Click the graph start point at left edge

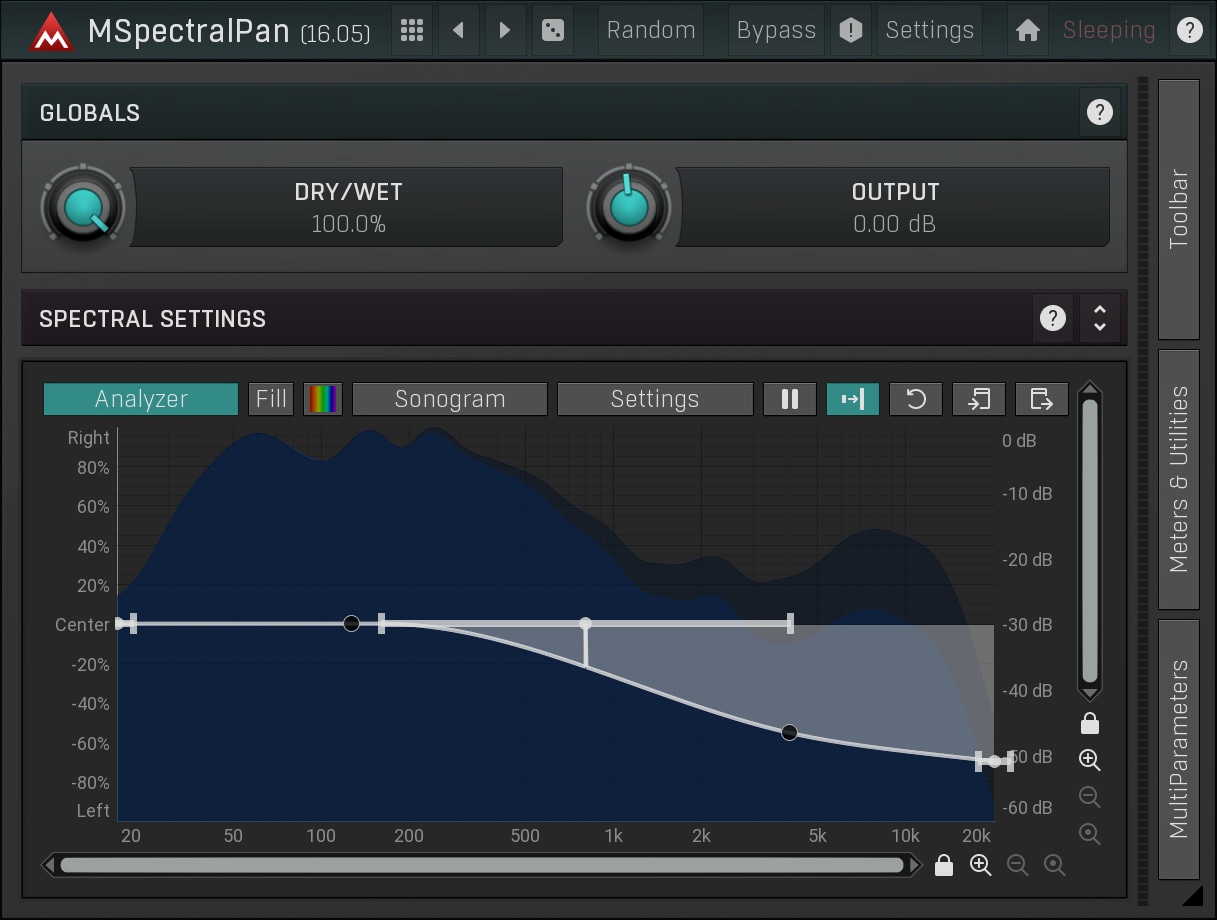[120, 623]
